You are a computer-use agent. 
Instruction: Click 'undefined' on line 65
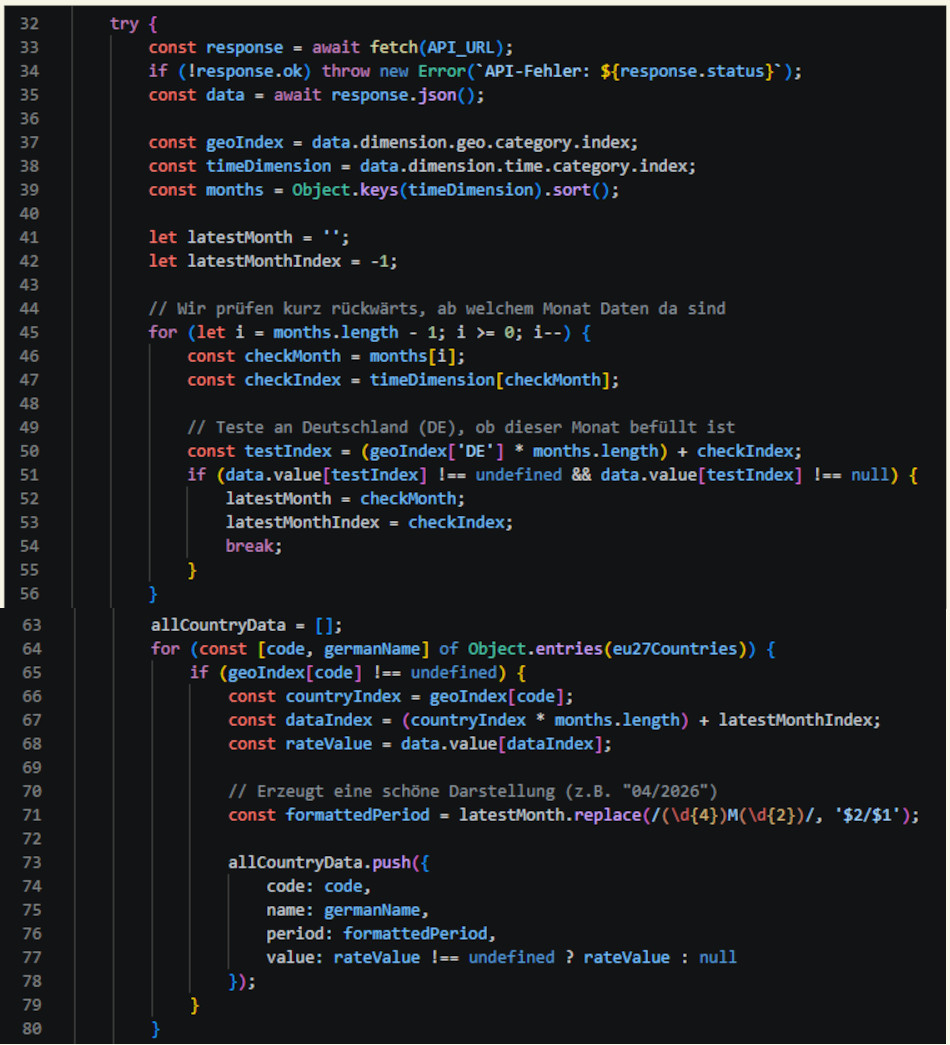(454, 672)
